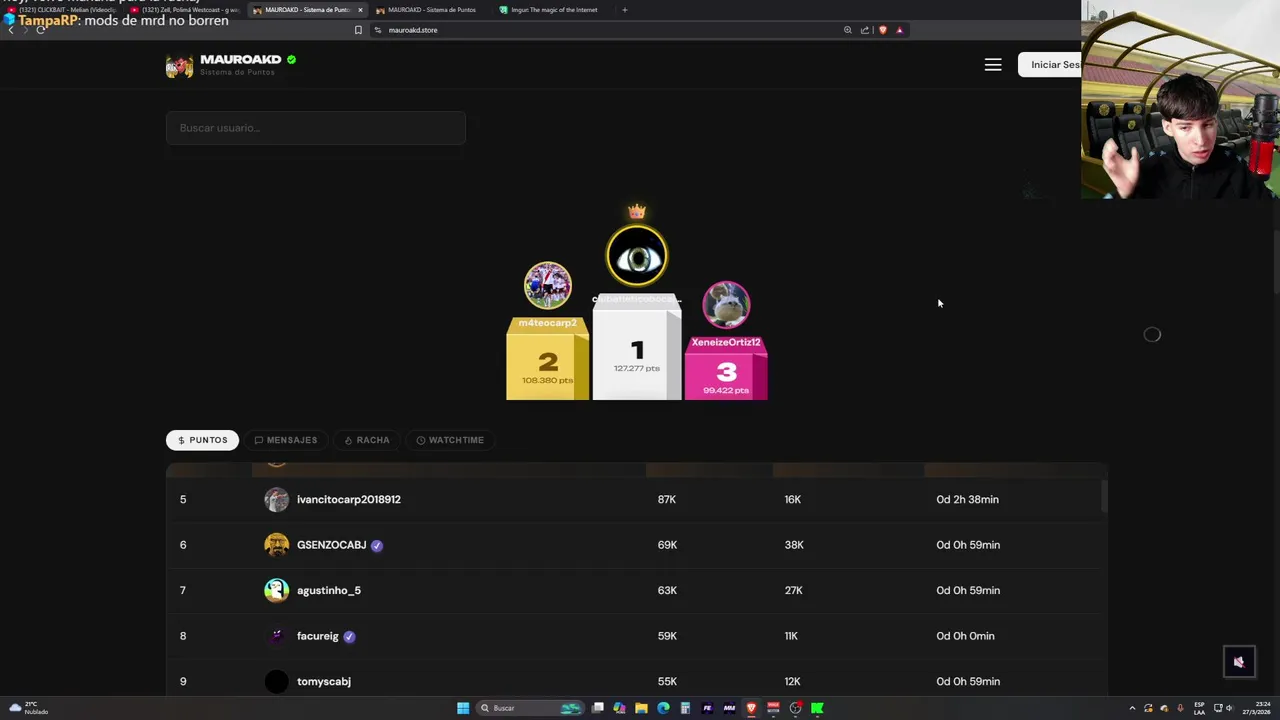The height and width of the screenshot is (720, 1280).
Task: Focus the Buscar usuario search field
Action: tap(316, 128)
